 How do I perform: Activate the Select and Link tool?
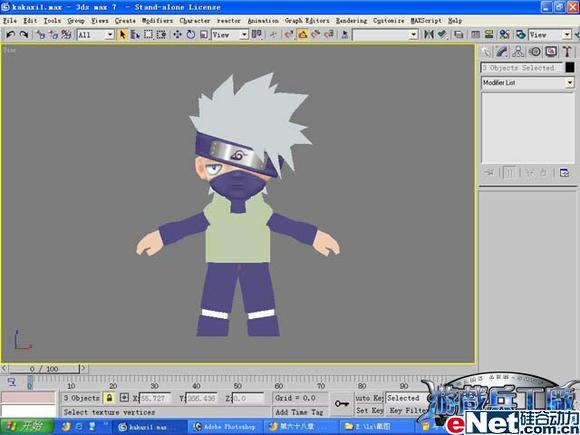click(41, 35)
